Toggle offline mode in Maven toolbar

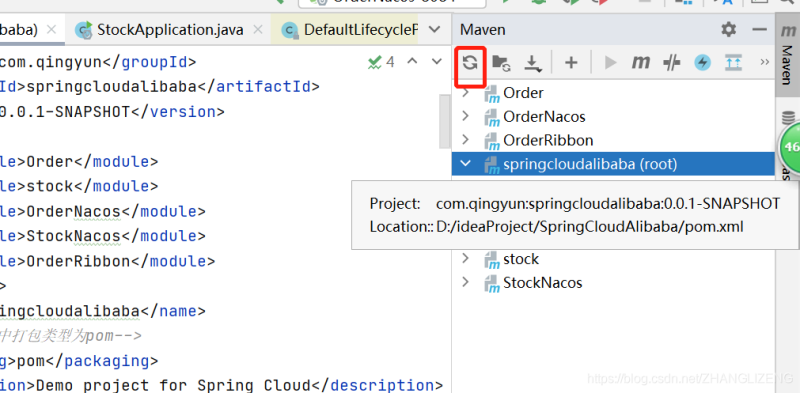(671, 63)
